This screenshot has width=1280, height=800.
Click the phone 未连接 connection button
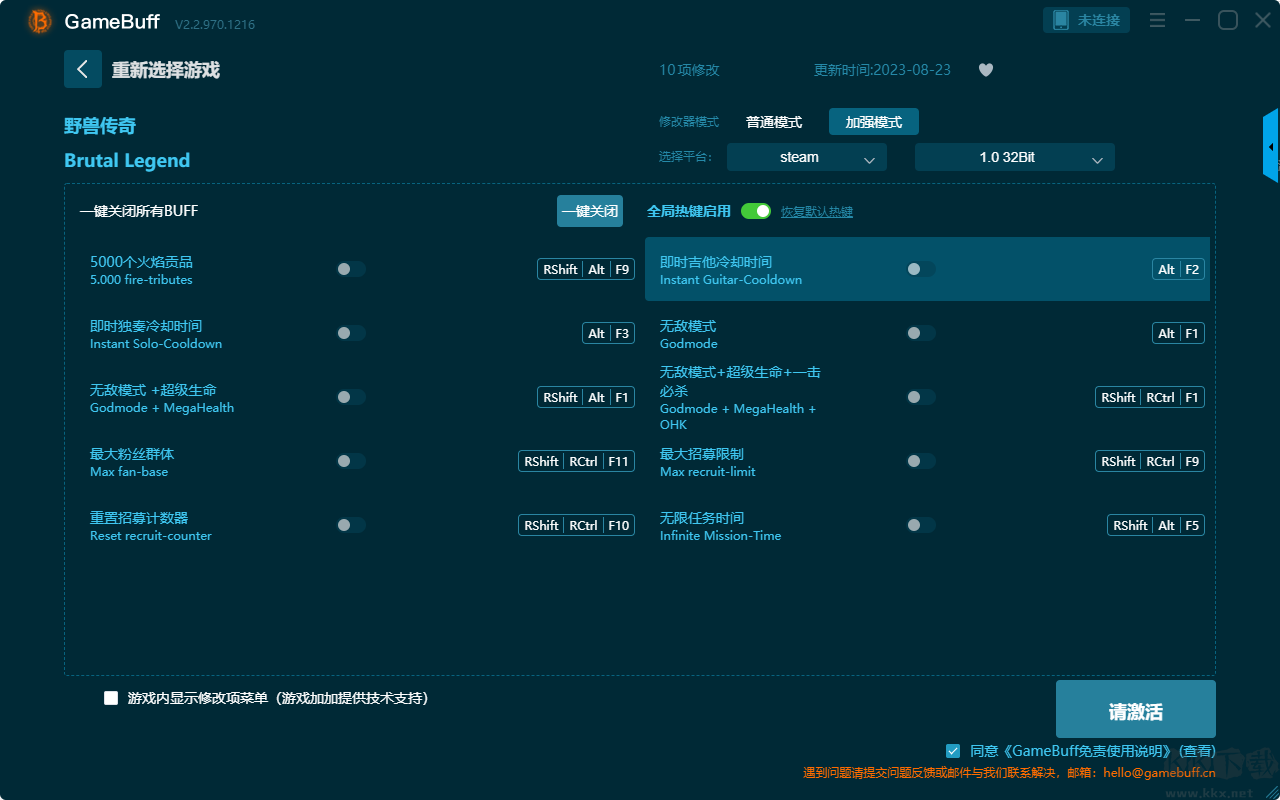1087,20
